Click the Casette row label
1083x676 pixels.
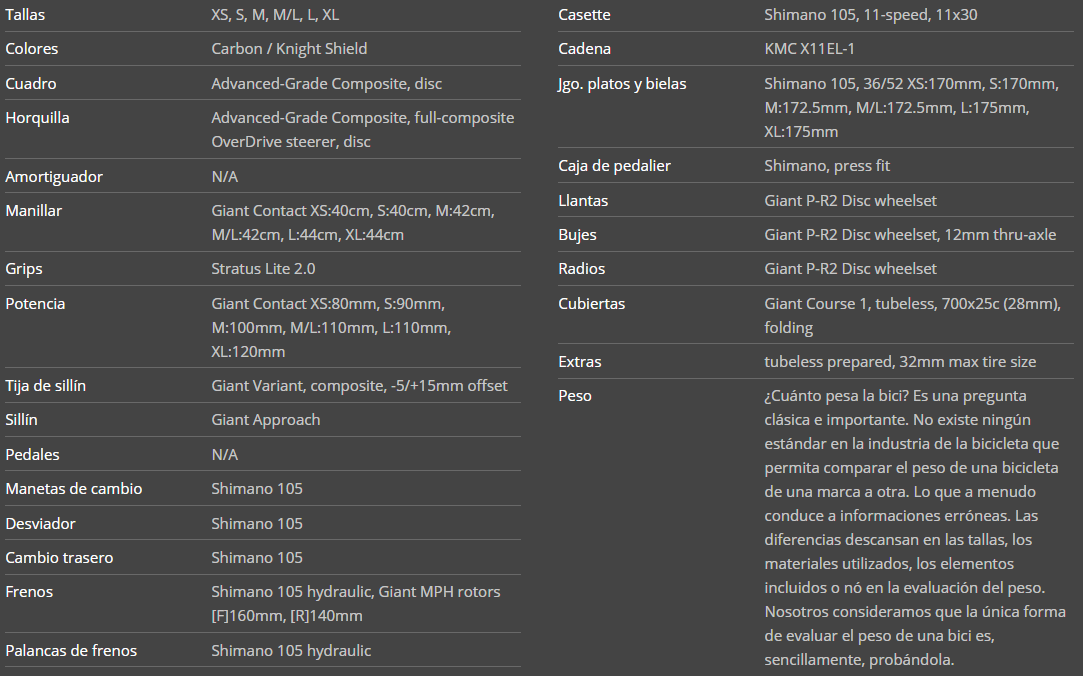pos(584,15)
